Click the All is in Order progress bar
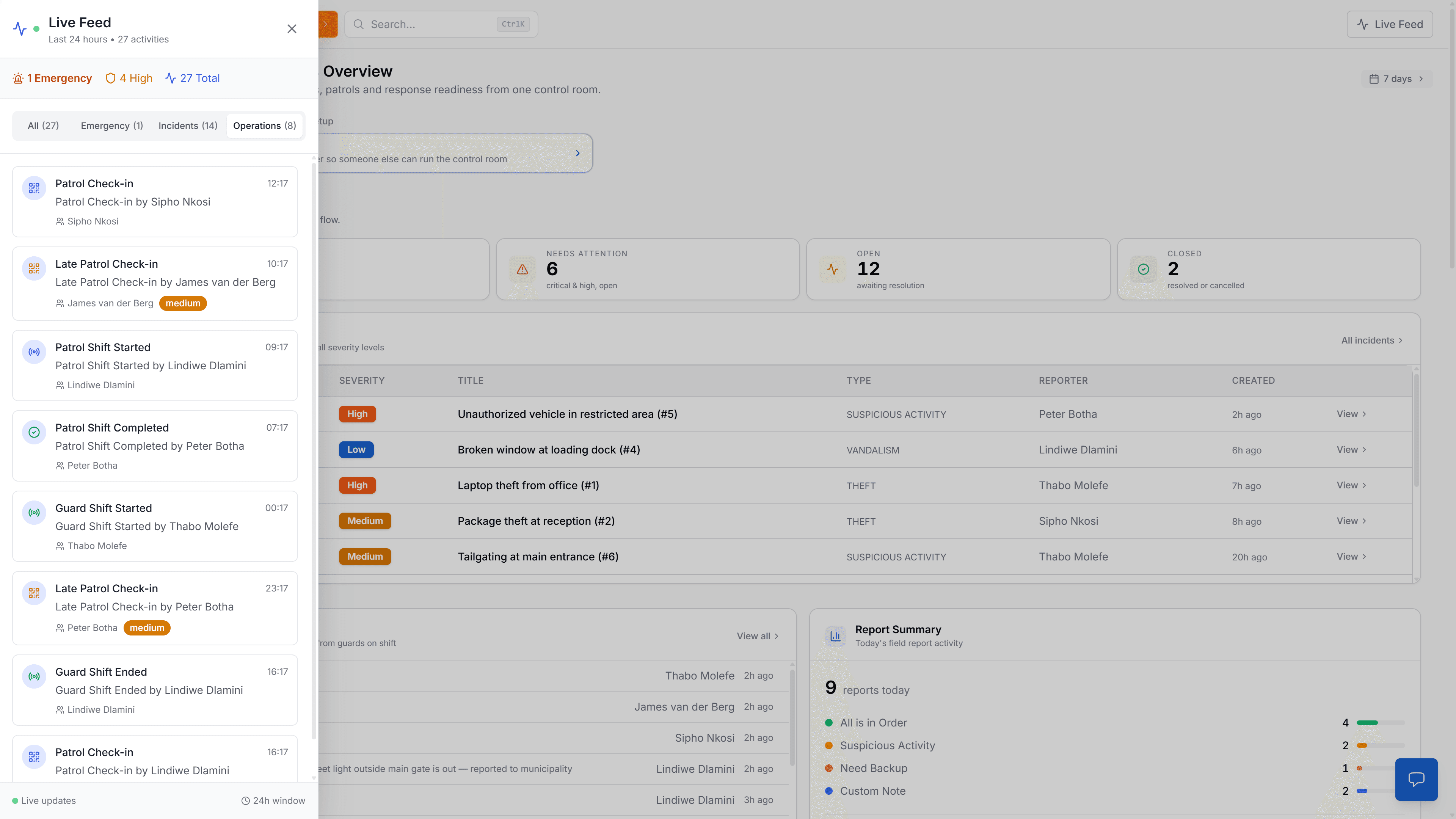 1380,723
